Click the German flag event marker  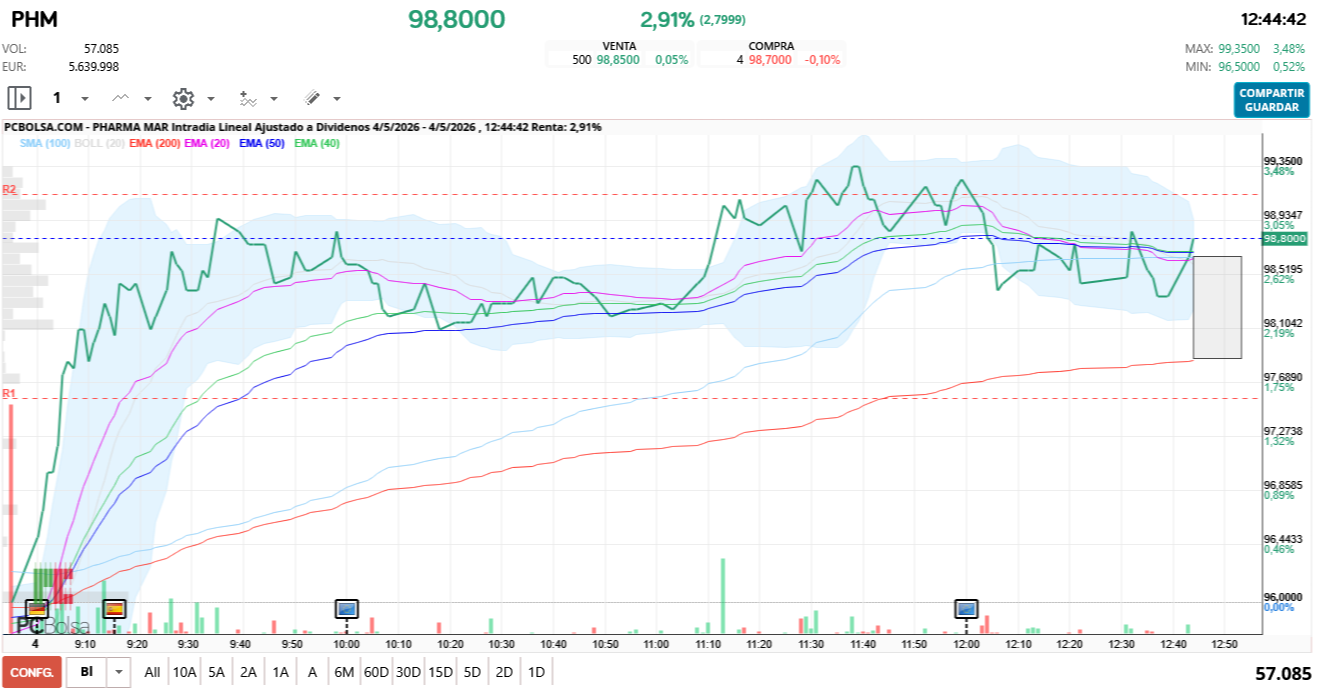pyautogui.click(x=37, y=607)
